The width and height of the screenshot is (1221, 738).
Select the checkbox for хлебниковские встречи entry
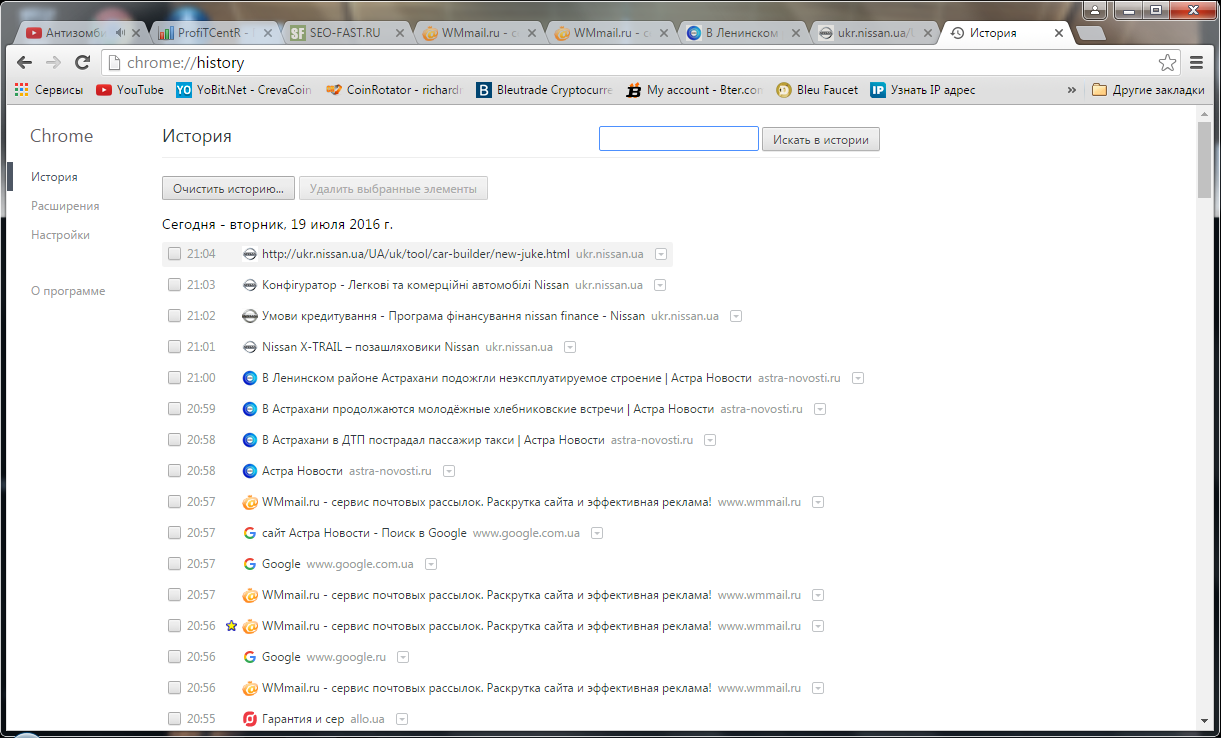pos(174,409)
